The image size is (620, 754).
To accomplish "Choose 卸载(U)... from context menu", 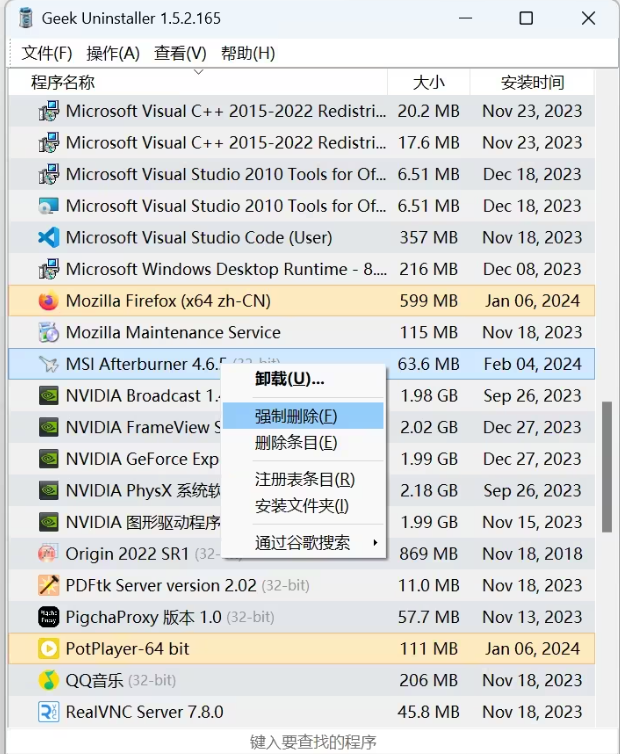I will click(303, 379).
